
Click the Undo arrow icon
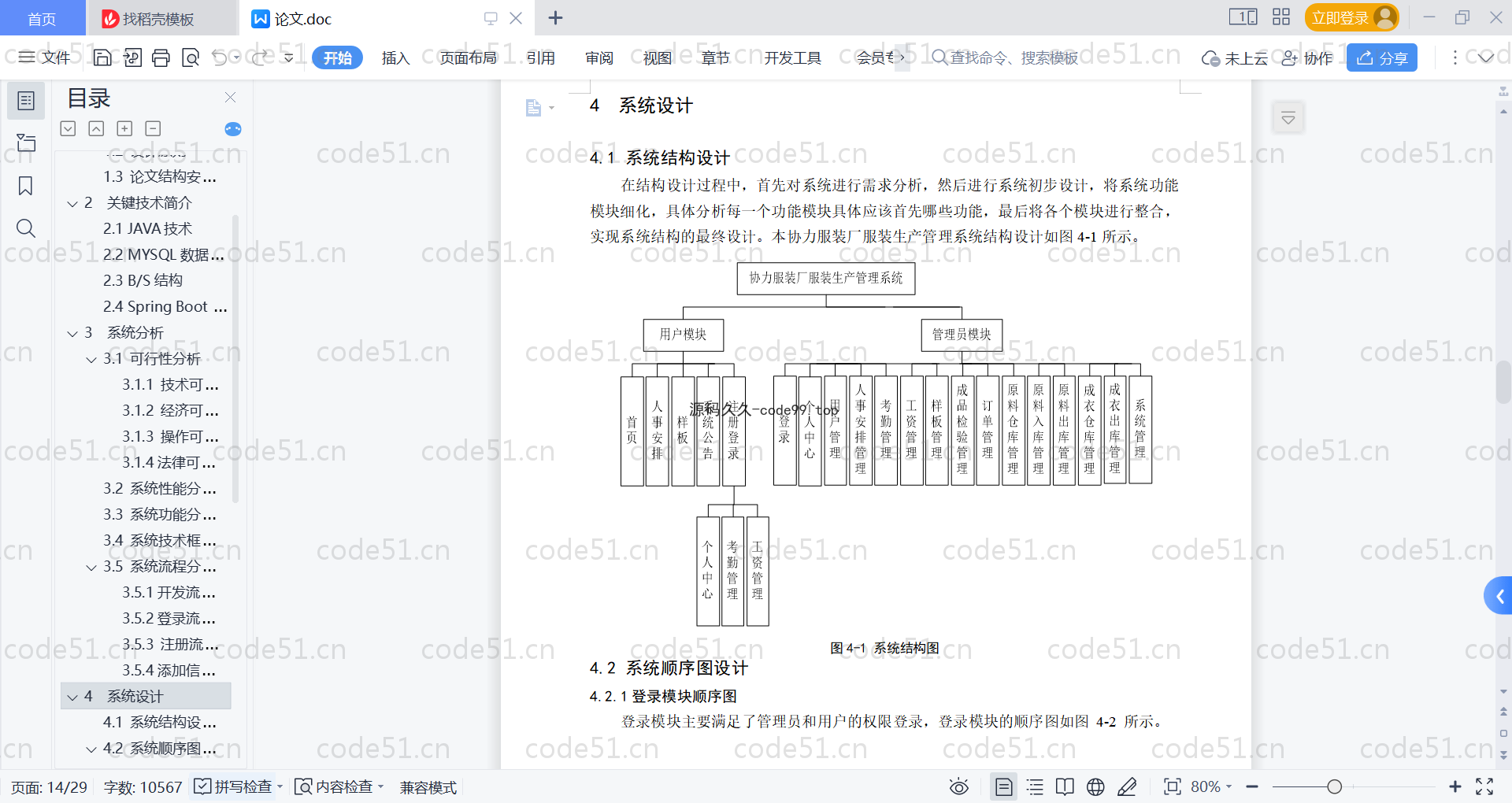pos(220,57)
